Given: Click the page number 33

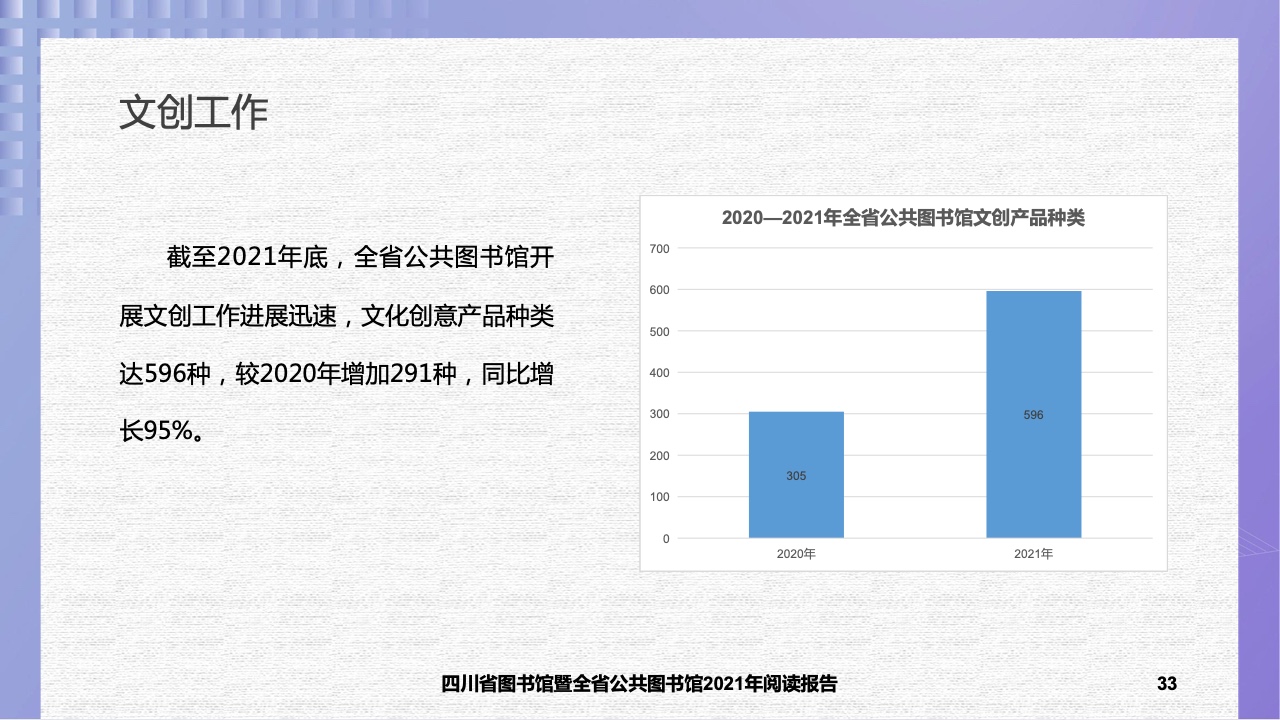Looking at the screenshot, I should 1166,684.
